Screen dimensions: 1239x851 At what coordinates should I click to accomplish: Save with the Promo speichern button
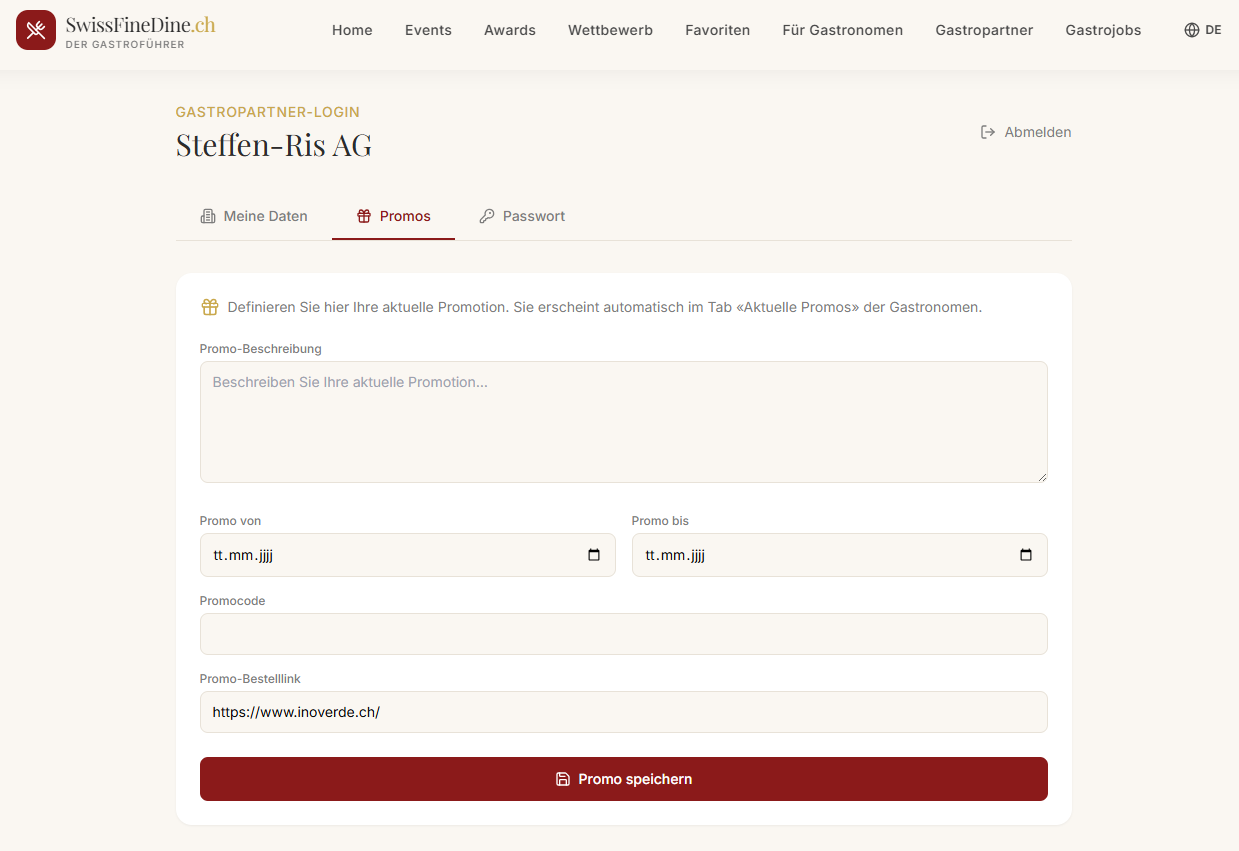tap(624, 779)
